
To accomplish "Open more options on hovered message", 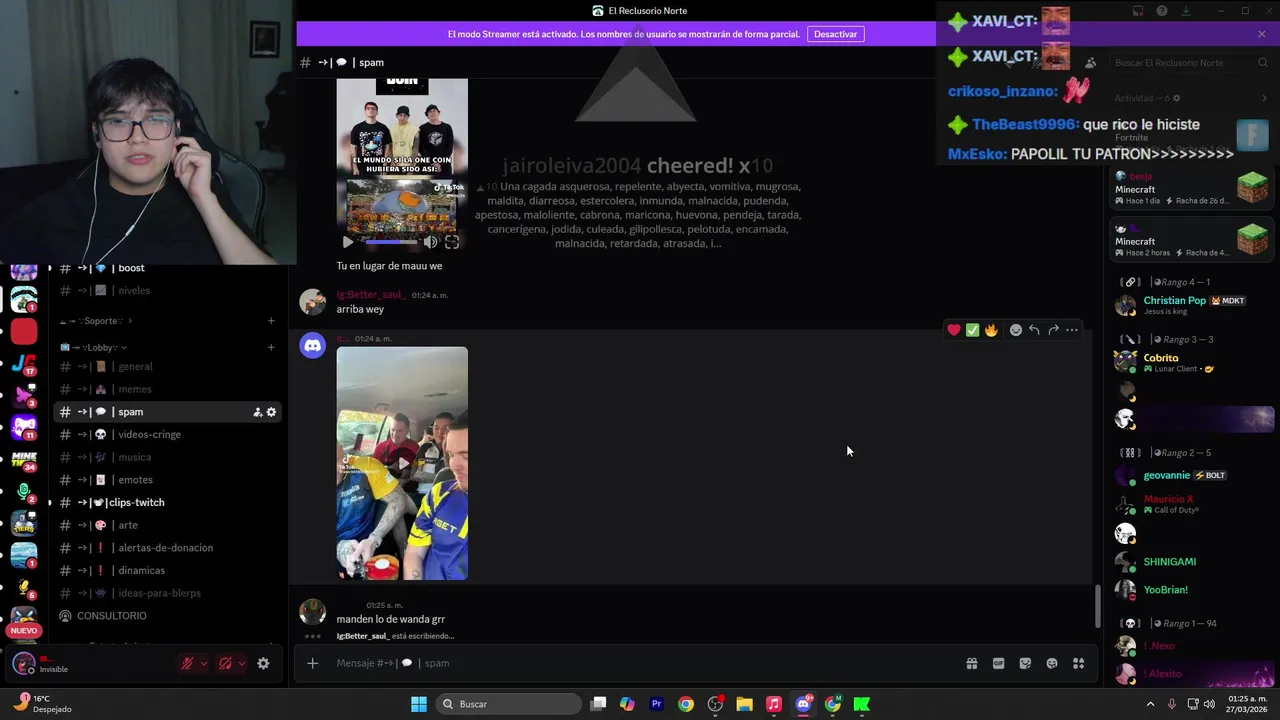I will click(1072, 330).
